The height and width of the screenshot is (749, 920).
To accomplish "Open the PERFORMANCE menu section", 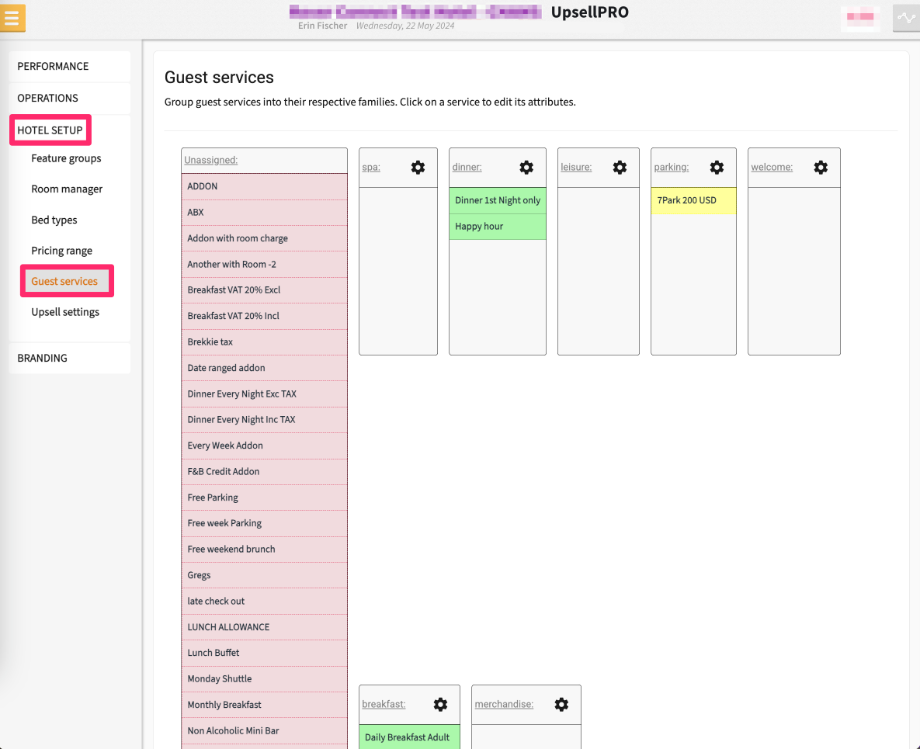I will pos(70,66).
